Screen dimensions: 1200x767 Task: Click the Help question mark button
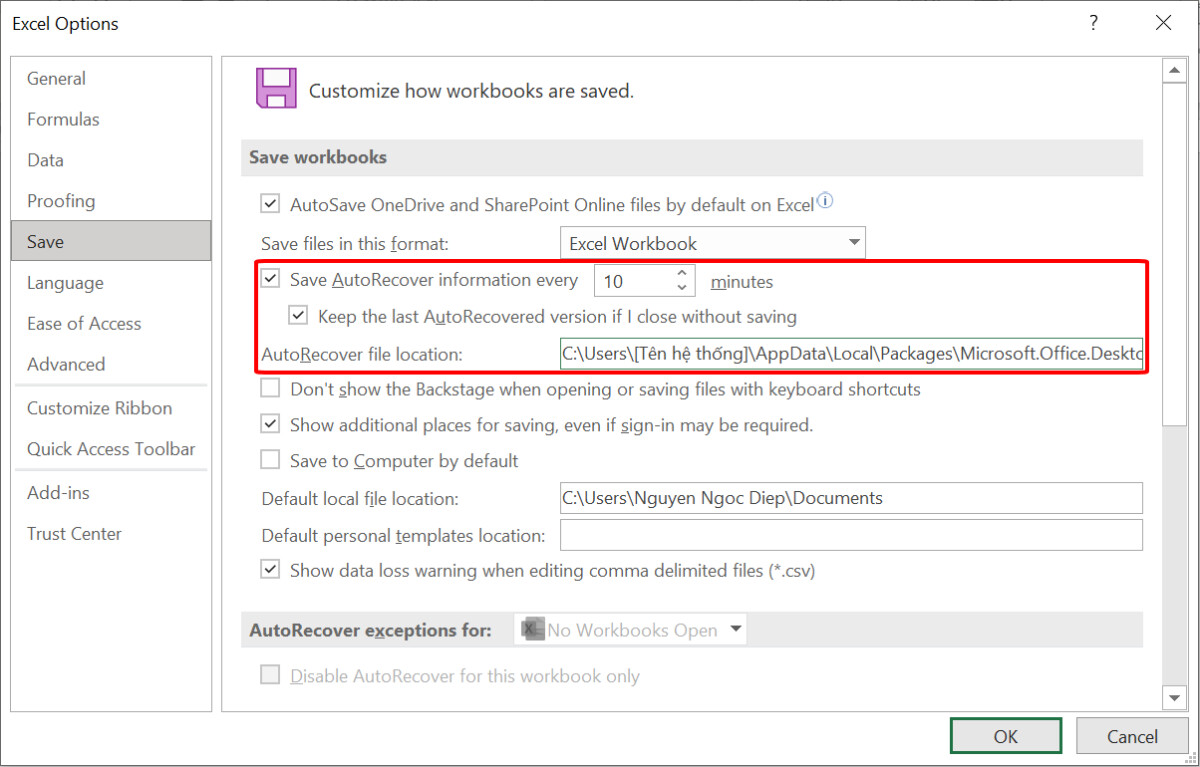[x=1094, y=23]
